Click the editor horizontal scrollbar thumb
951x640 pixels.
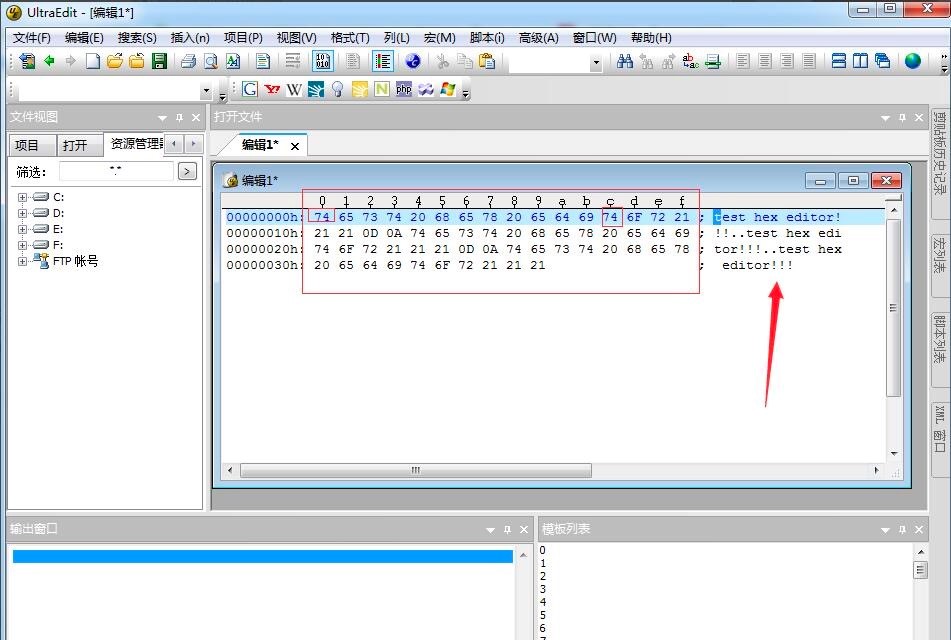pyautogui.click(x=415, y=470)
